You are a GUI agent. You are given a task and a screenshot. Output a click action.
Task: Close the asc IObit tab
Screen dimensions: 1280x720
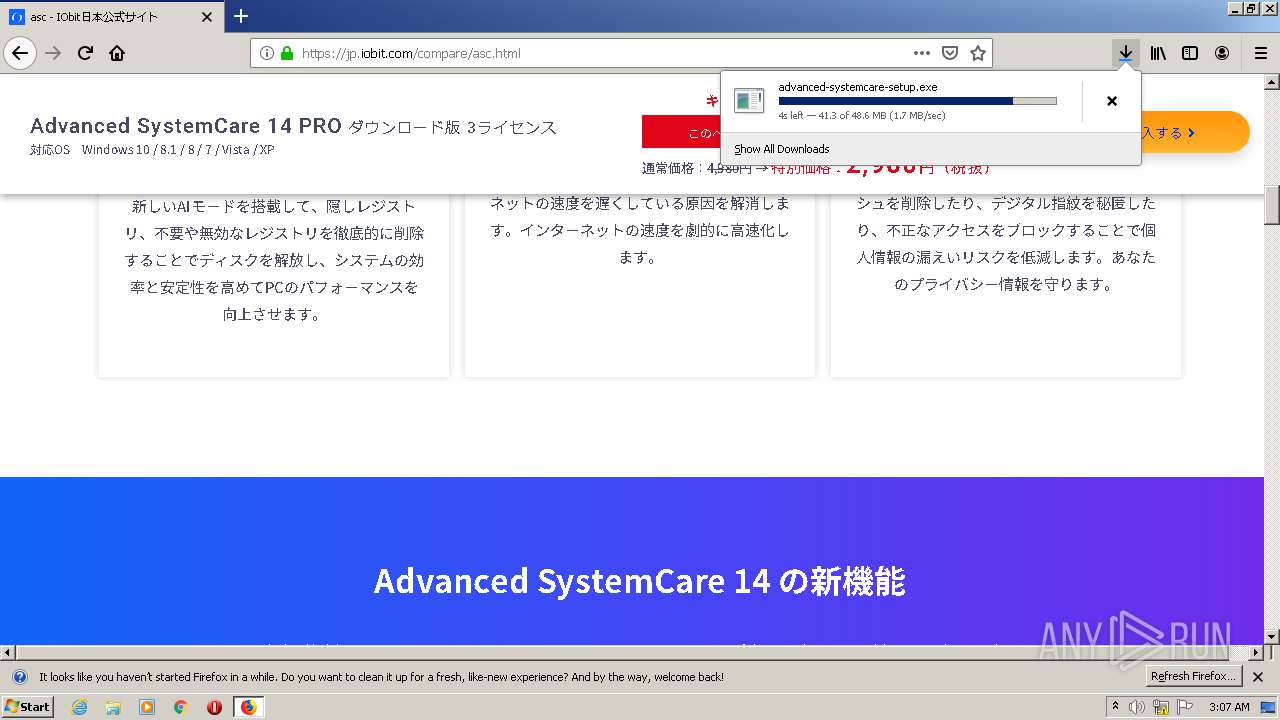[207, 17]
